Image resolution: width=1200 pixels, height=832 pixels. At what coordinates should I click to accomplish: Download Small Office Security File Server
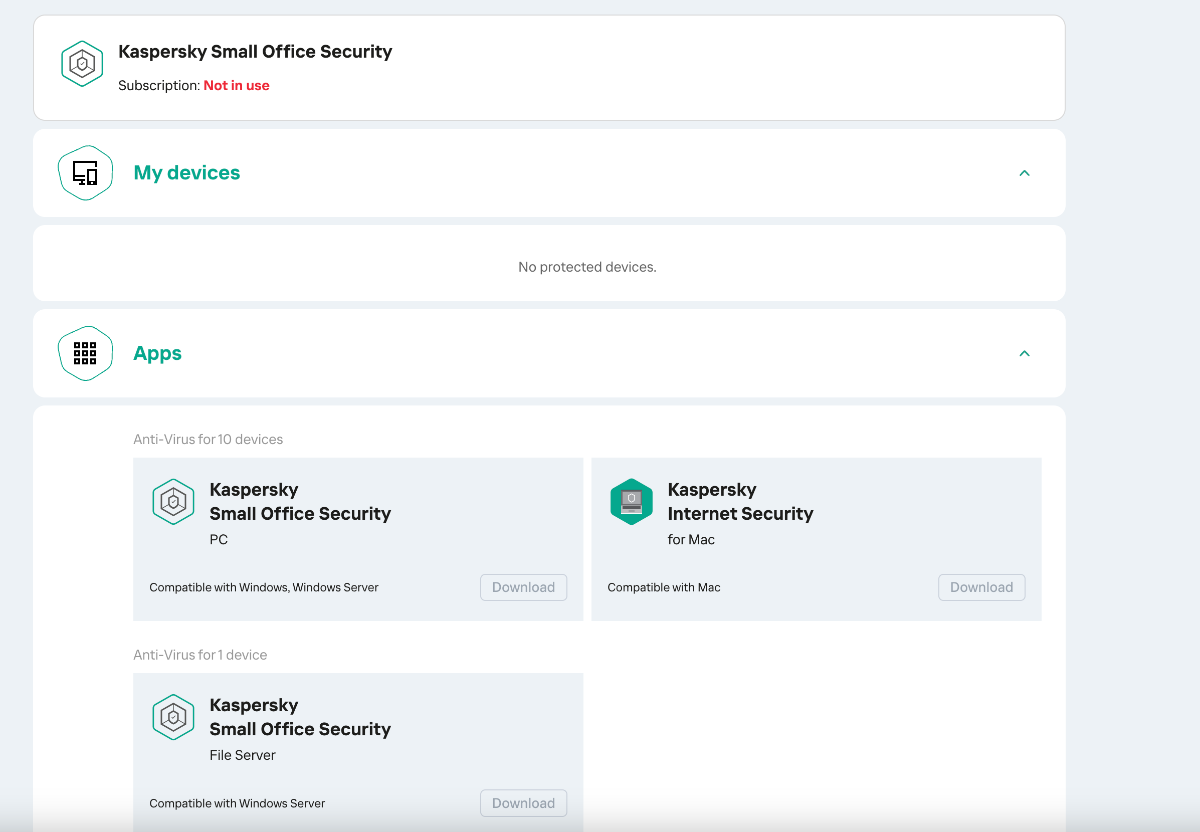pyautogui.click(x=523, y=803)
